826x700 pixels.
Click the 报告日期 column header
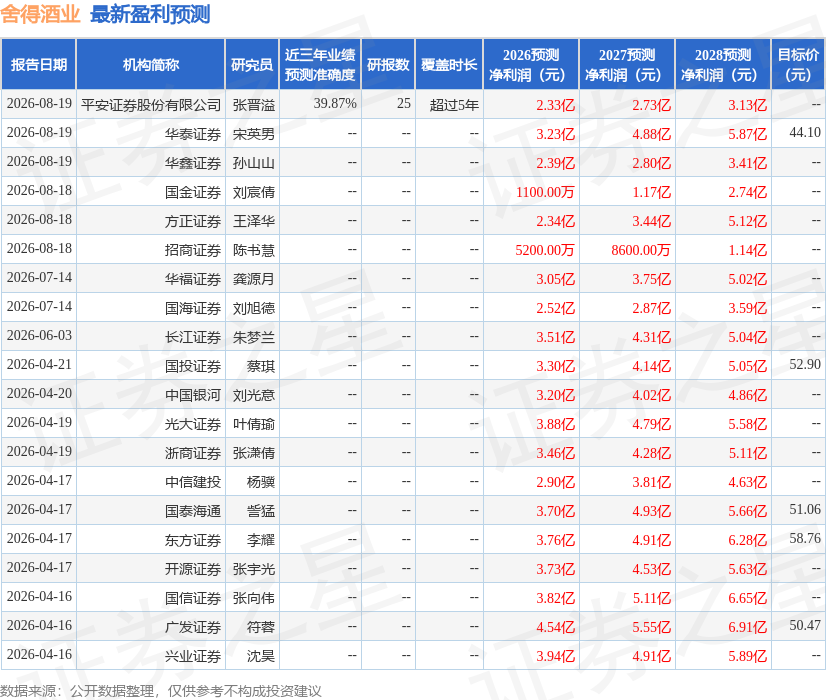point(38,64)
